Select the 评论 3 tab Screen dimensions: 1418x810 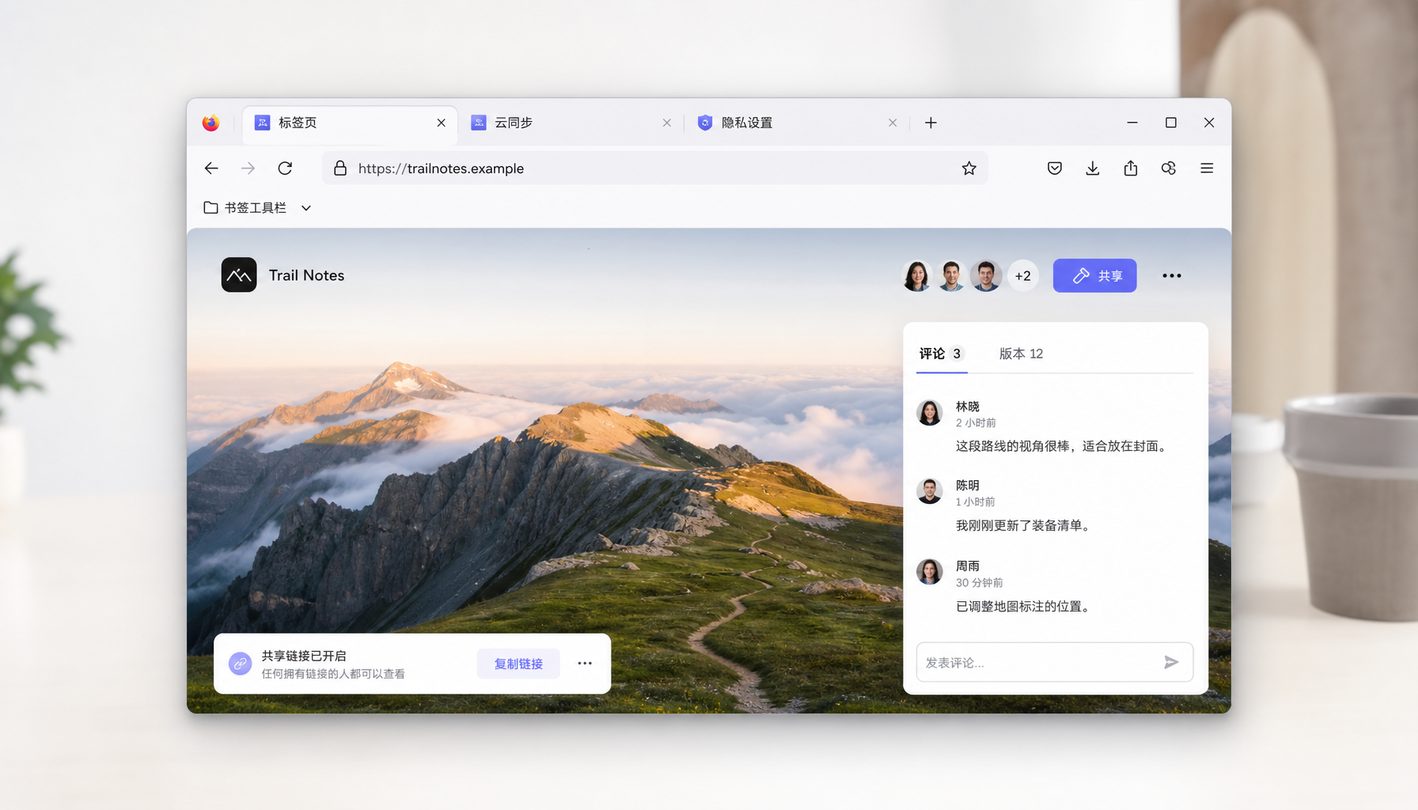[x=941, y=354]
